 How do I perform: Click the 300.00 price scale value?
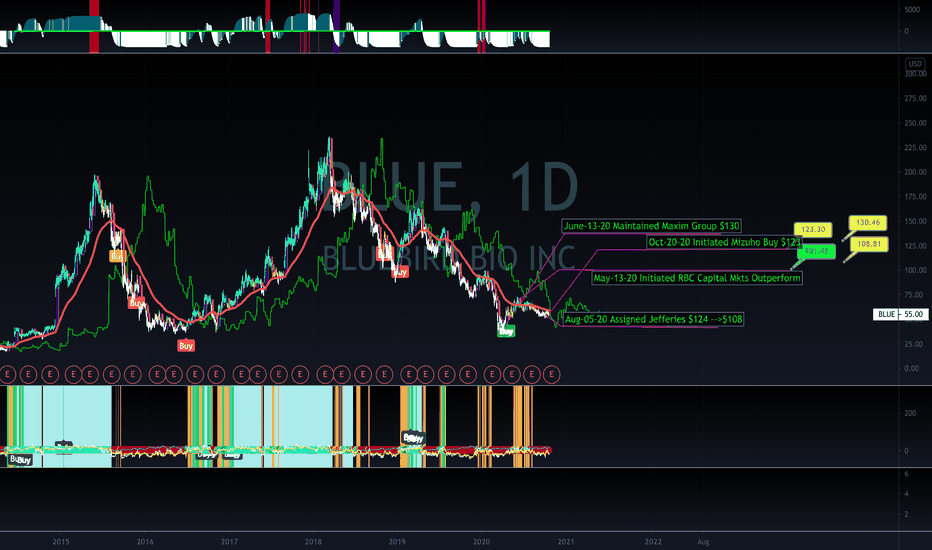(x=915, y=74)
